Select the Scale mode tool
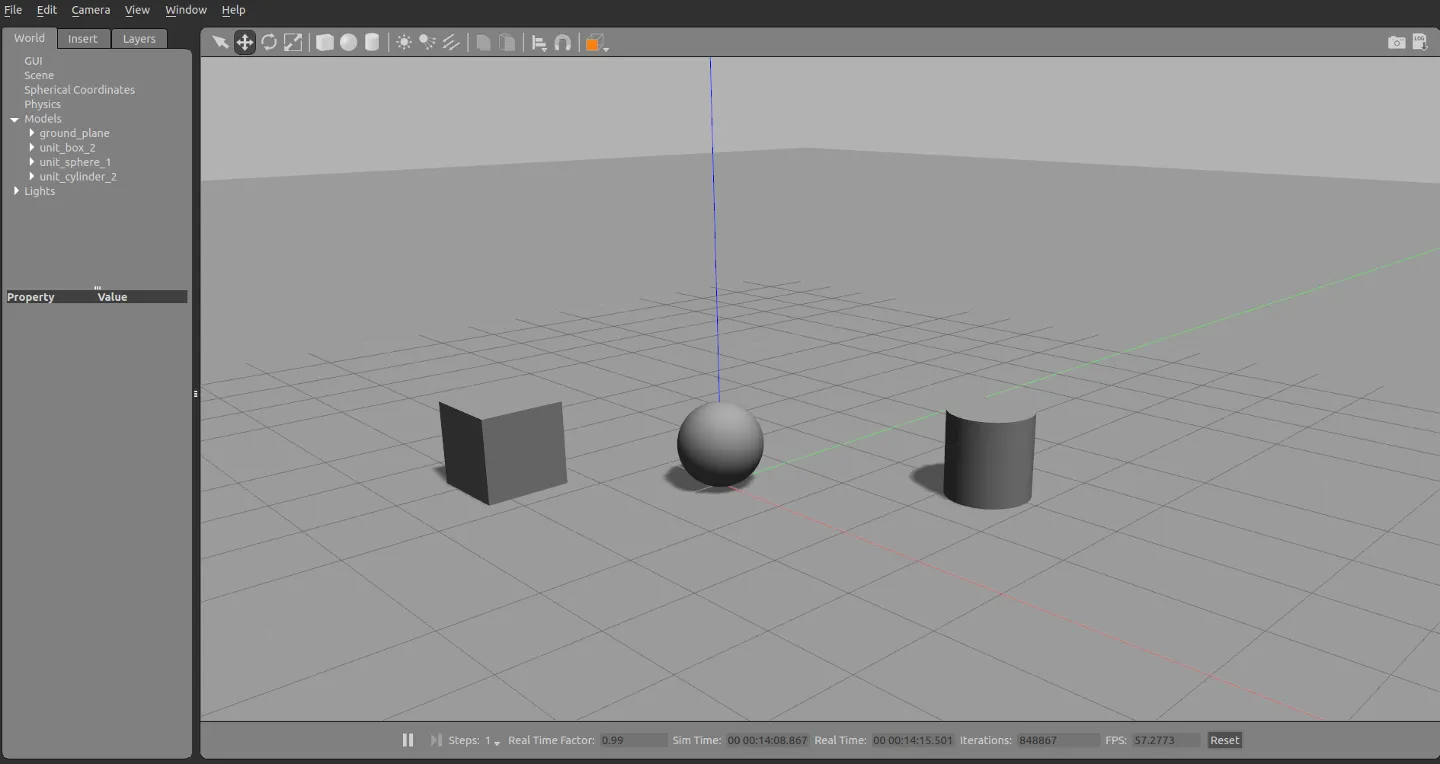This screenshot has height=764, width=1440. 292,42
